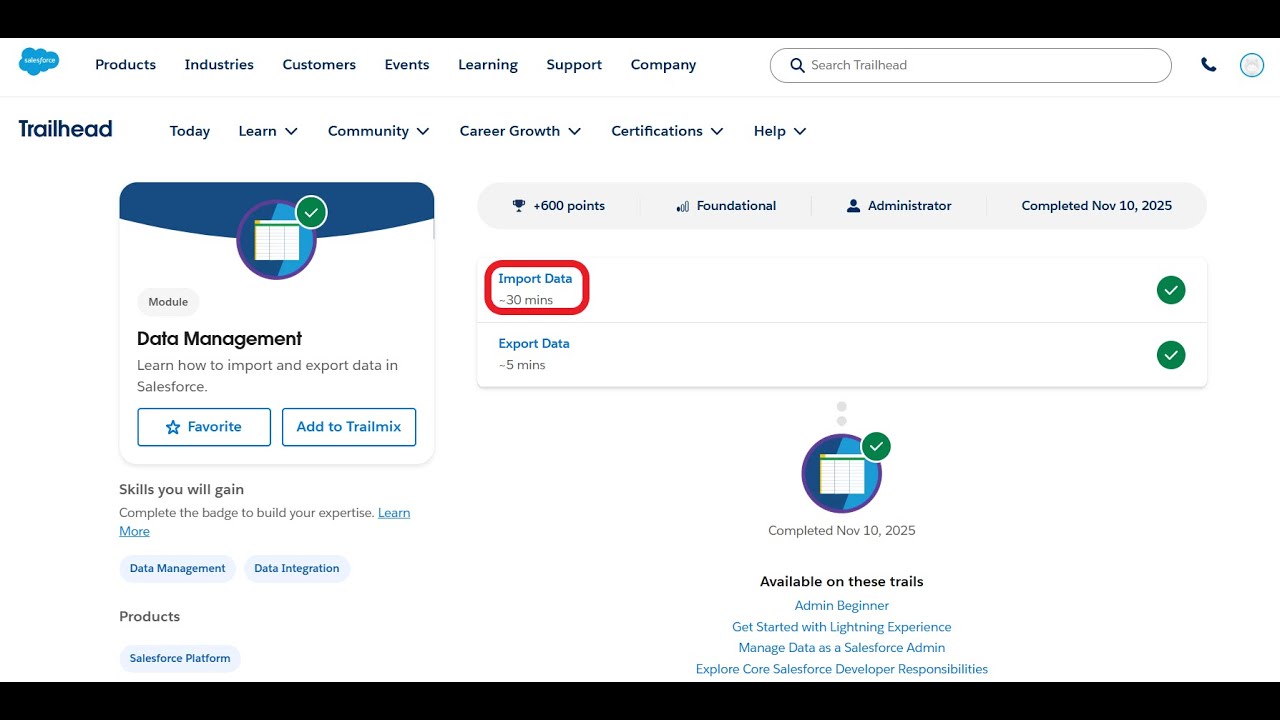The image size is (1280, 720).
Task: Click the Administrator role text
Action: coord(909,206)
